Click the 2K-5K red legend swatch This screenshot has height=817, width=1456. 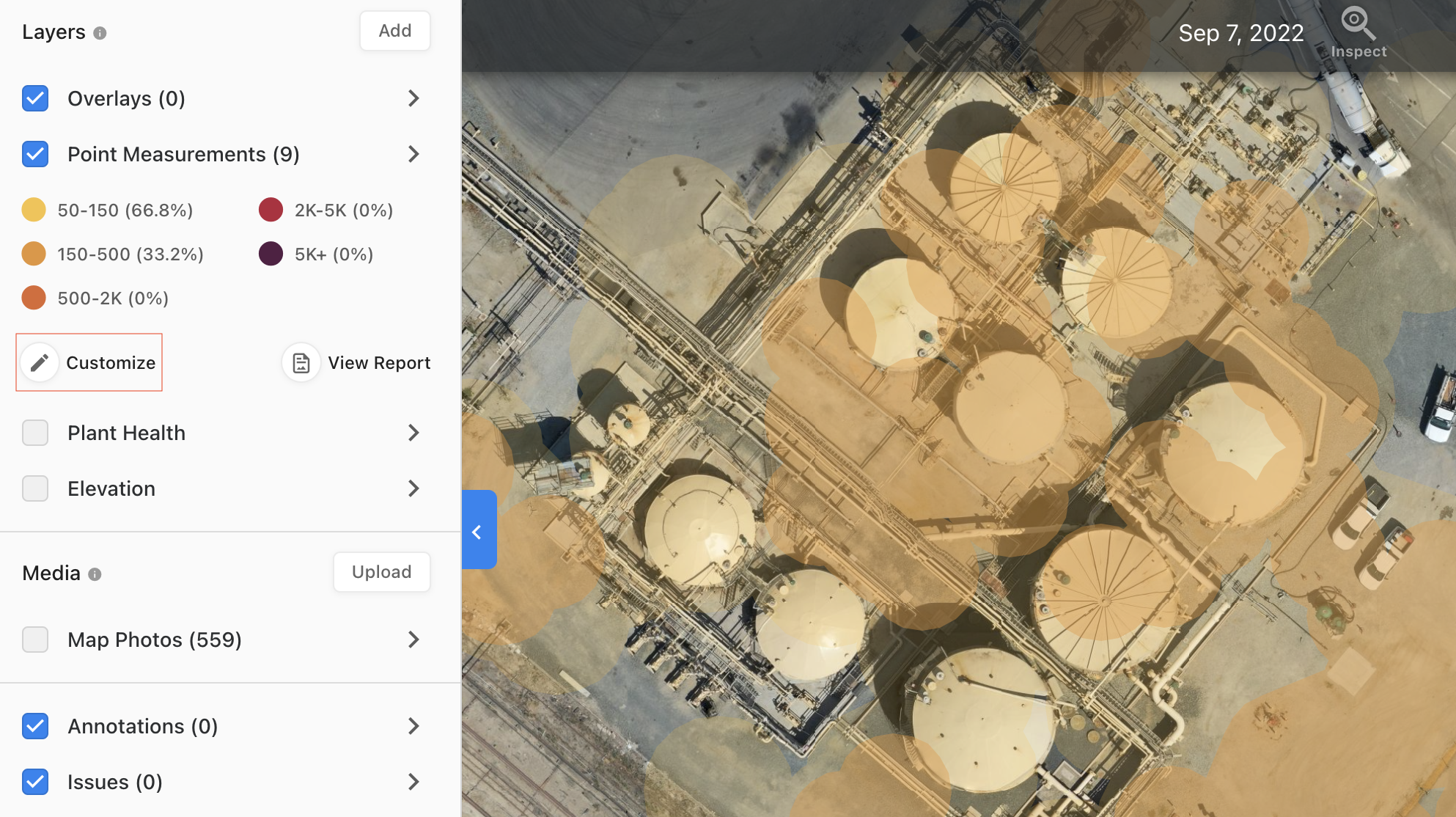[x=271, y=210]
